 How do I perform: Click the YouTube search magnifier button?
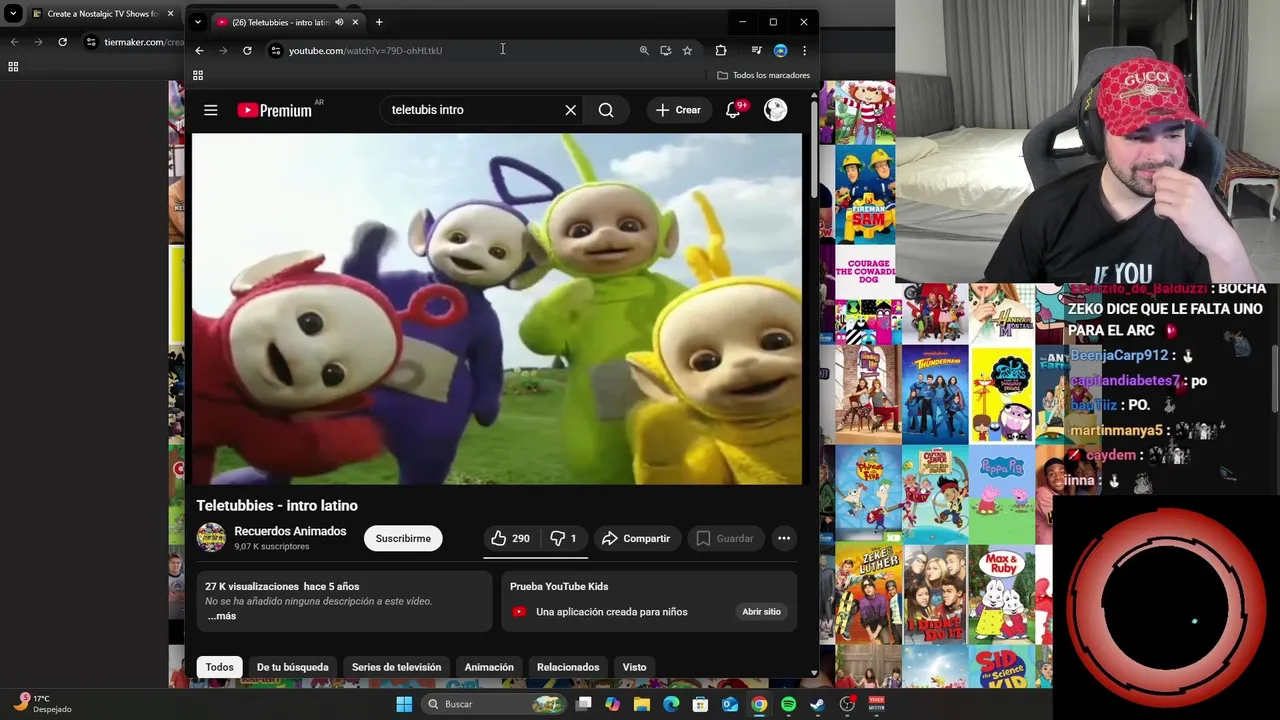pos(606,110)
